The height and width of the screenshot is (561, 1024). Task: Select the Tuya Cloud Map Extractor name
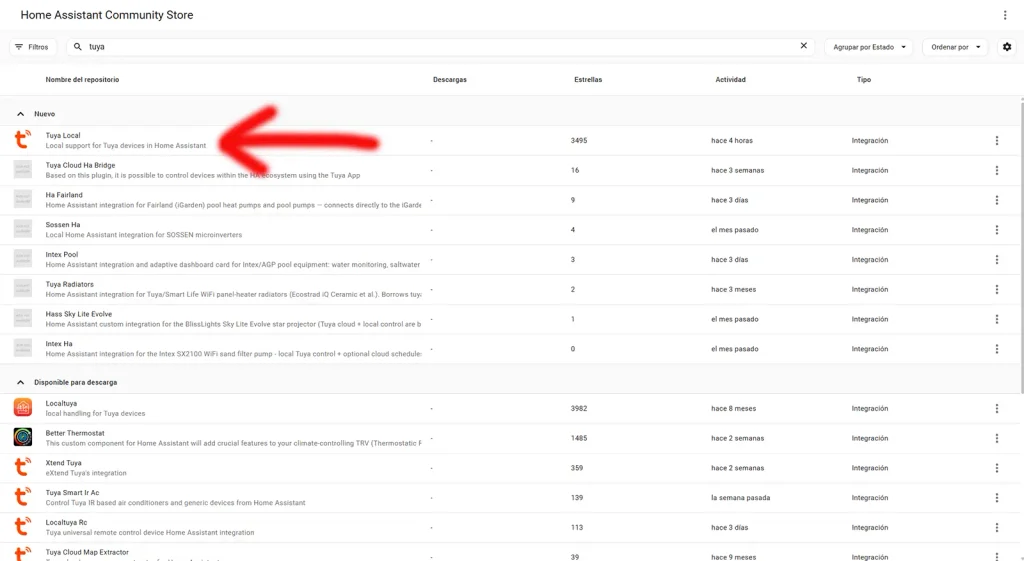point(87,553)
